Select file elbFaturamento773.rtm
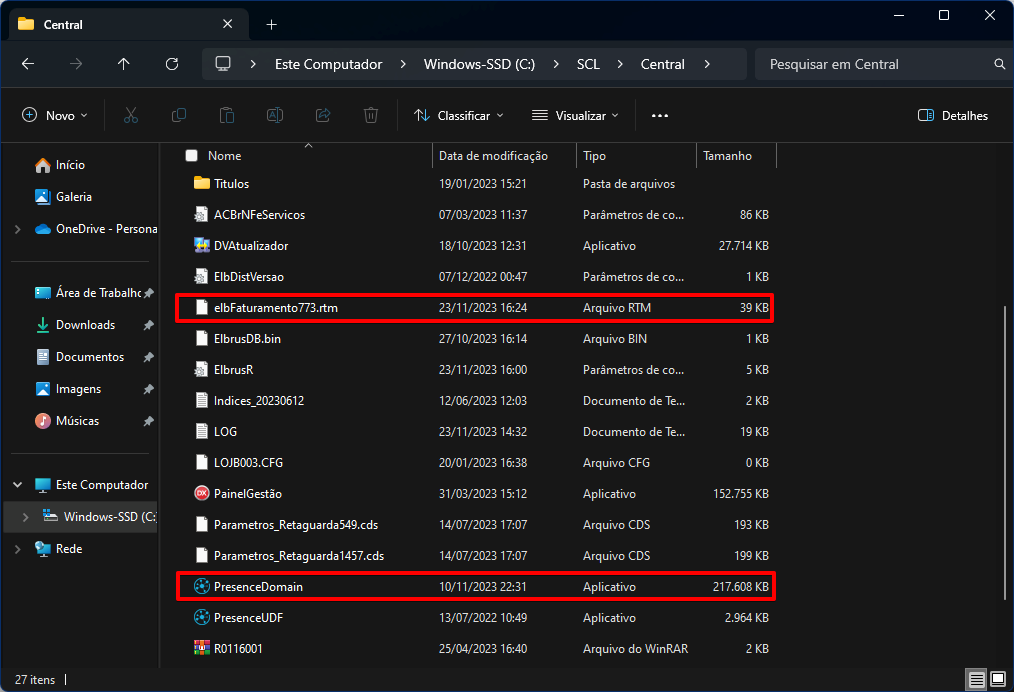 pos(475,308)
